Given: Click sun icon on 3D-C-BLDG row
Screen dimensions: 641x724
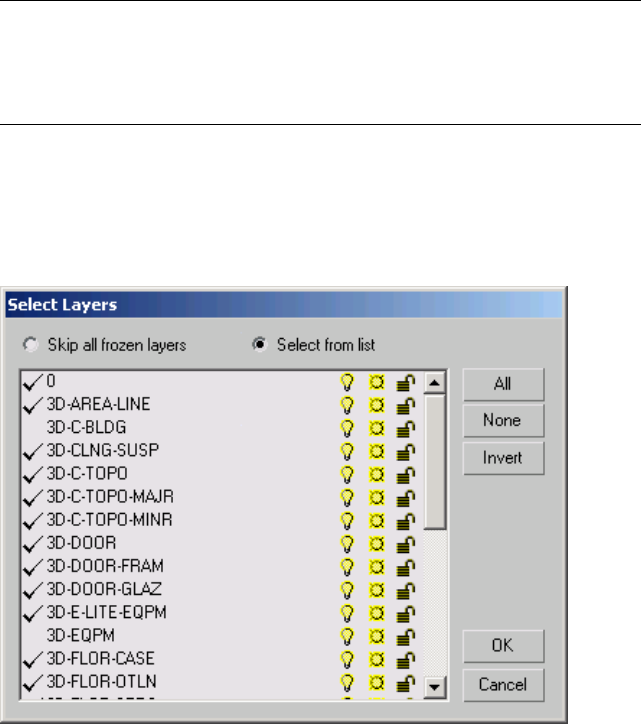Looking at the screenshot, I should click(x=376, y=428).
